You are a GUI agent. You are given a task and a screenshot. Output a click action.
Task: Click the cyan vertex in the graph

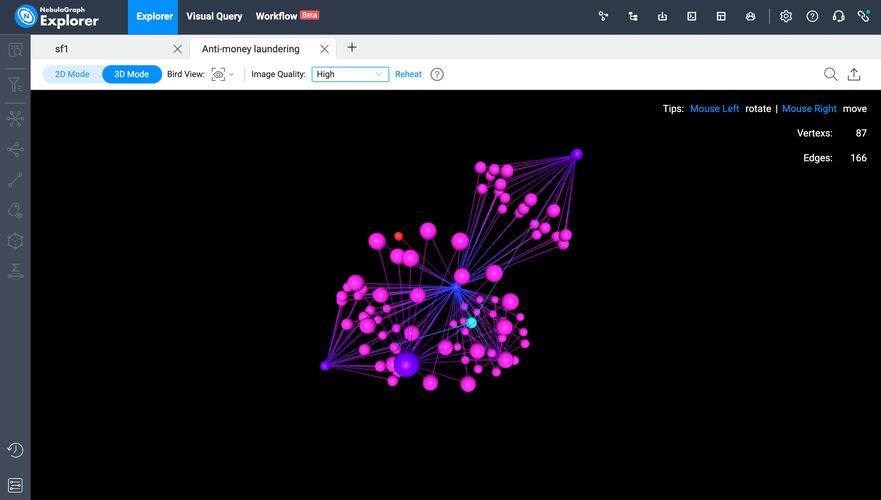coord(472,322)
